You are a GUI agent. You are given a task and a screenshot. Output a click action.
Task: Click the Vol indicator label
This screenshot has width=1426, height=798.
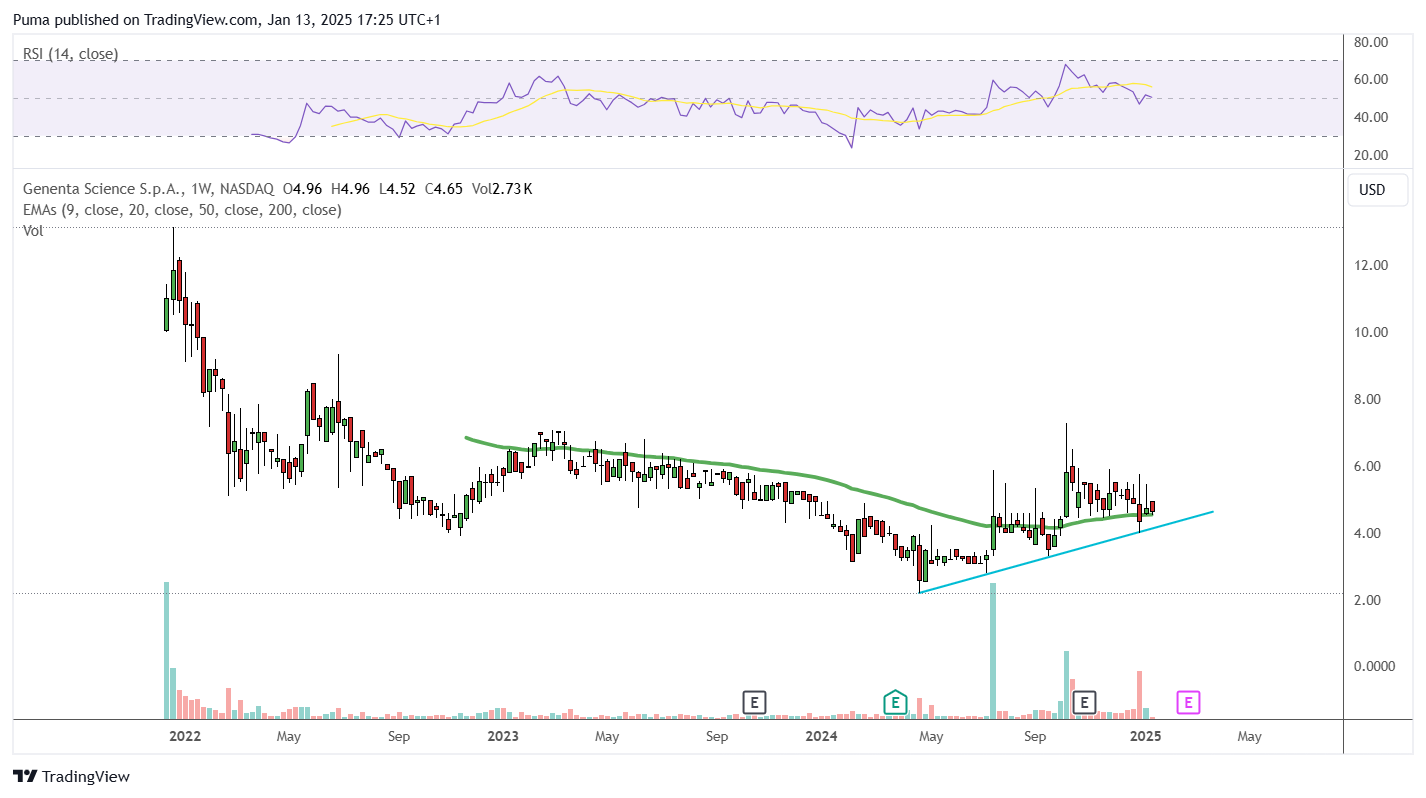click(x=33, y=230)
